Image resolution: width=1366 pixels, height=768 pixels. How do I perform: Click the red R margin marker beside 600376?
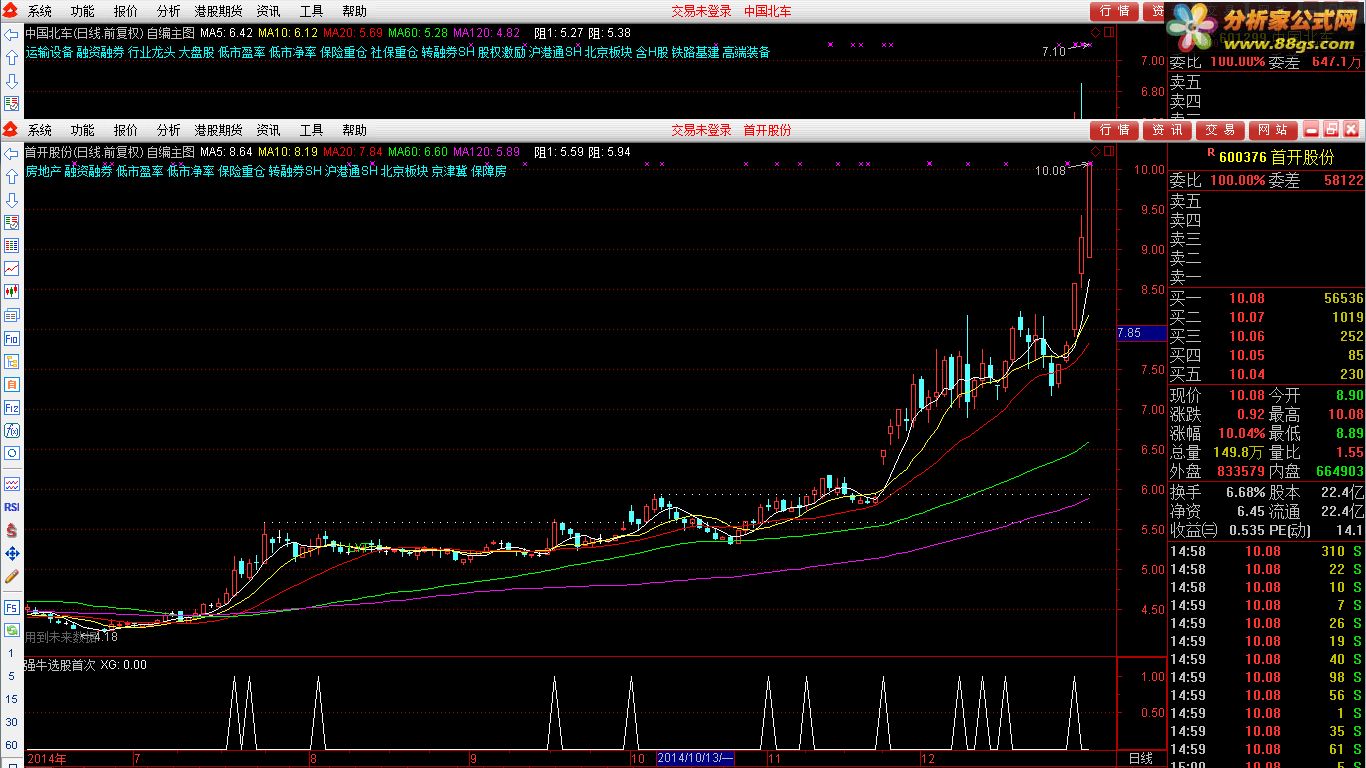[x=1211, y=154]
